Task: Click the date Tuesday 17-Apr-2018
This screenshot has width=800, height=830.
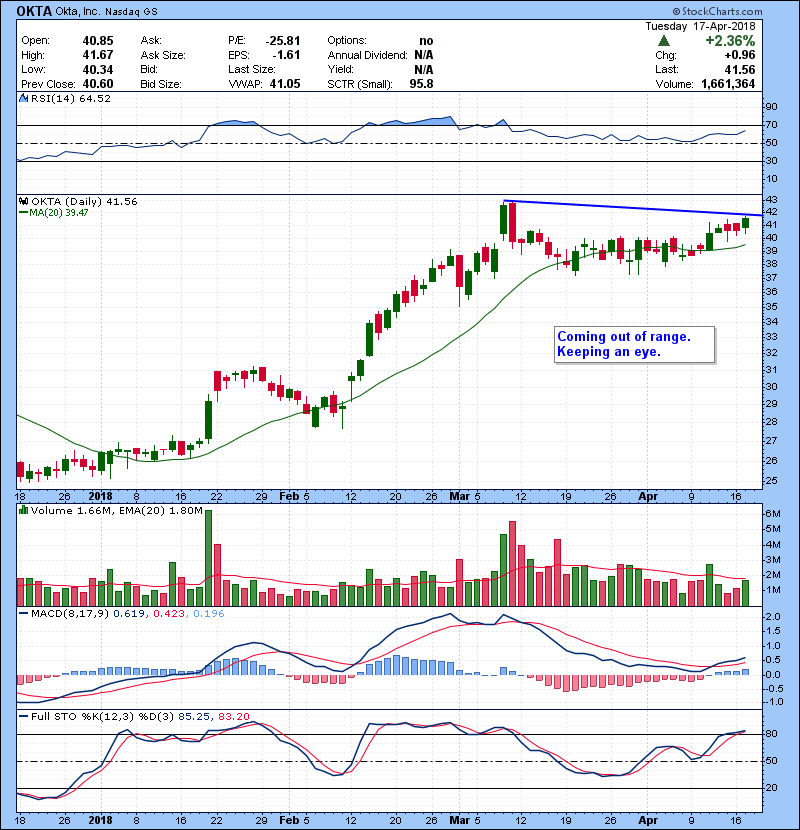Action: coord(700,26)
